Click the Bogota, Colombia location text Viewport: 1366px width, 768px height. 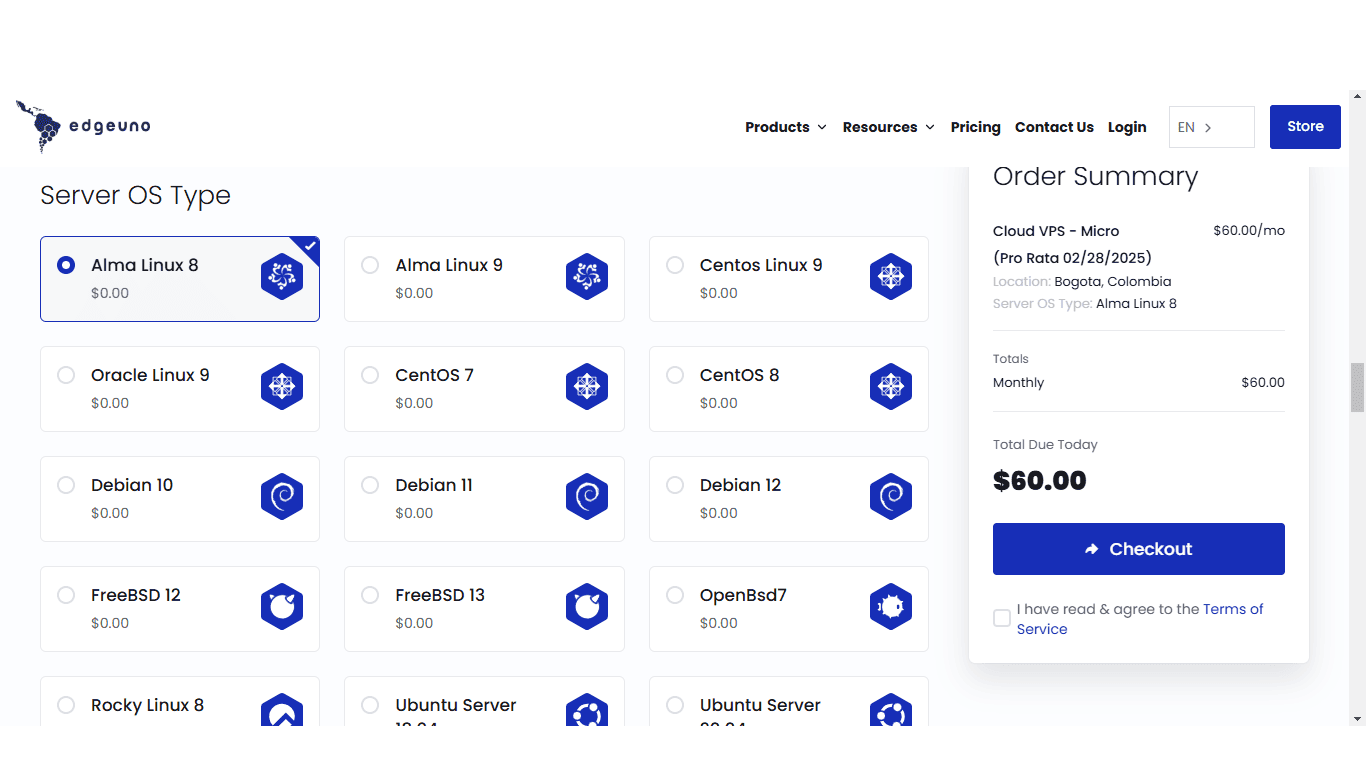pos(1113,282)
